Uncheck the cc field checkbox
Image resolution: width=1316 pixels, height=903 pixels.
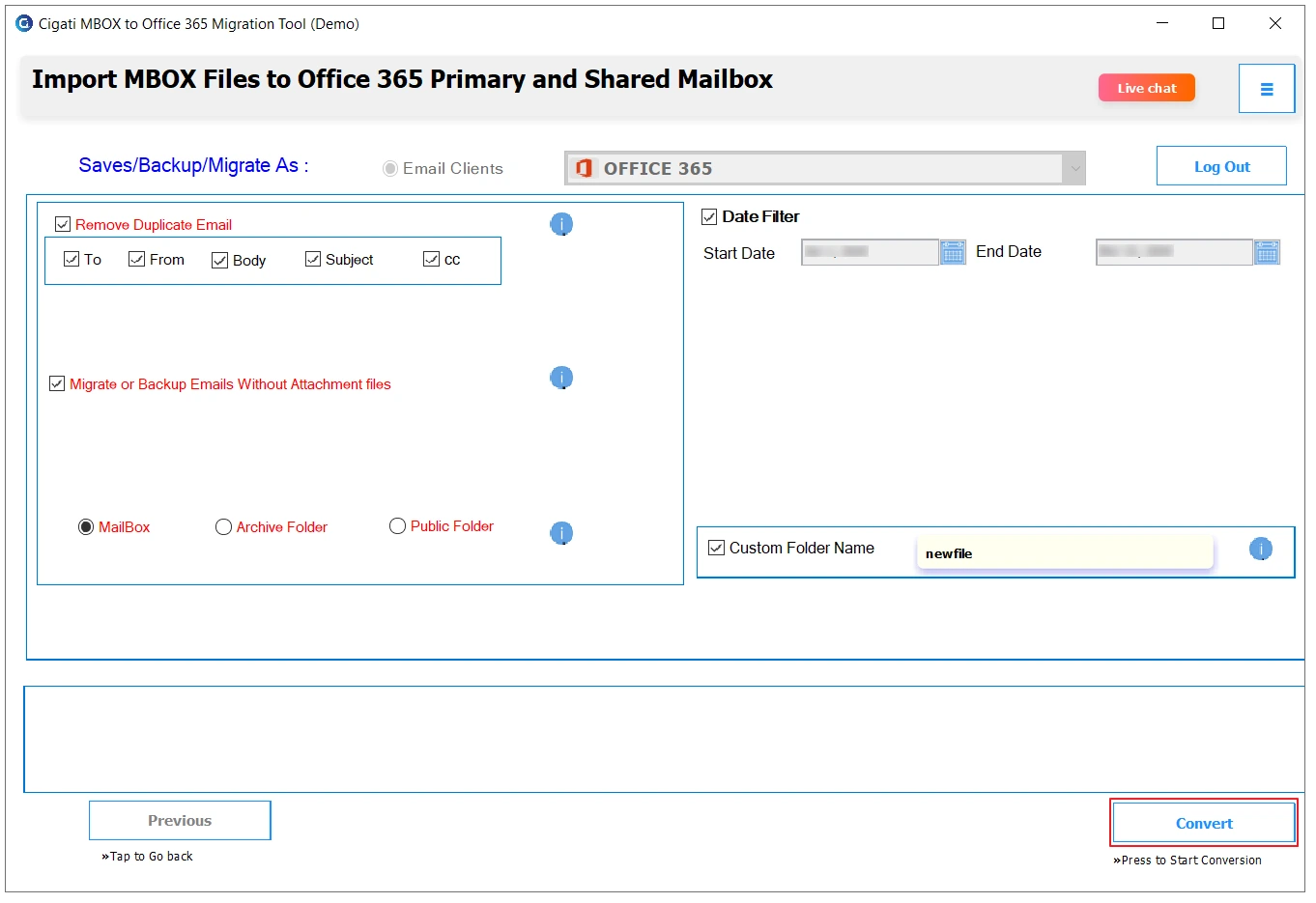coord(431,259)
